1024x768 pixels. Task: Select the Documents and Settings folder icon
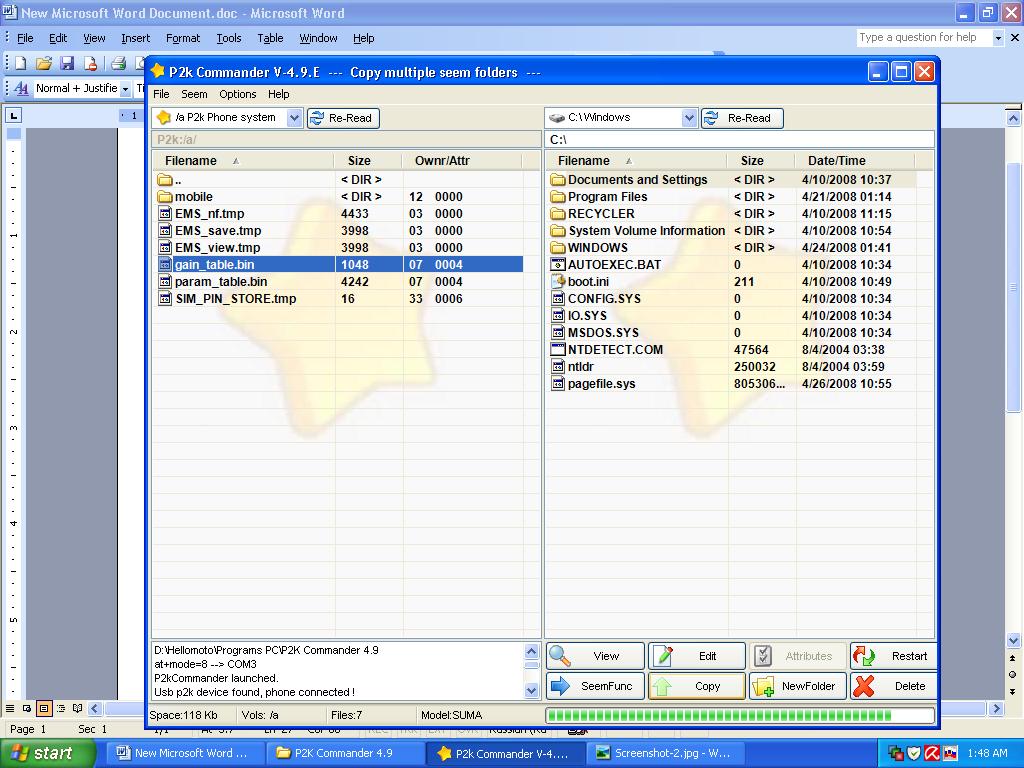(x=558, y=180)
